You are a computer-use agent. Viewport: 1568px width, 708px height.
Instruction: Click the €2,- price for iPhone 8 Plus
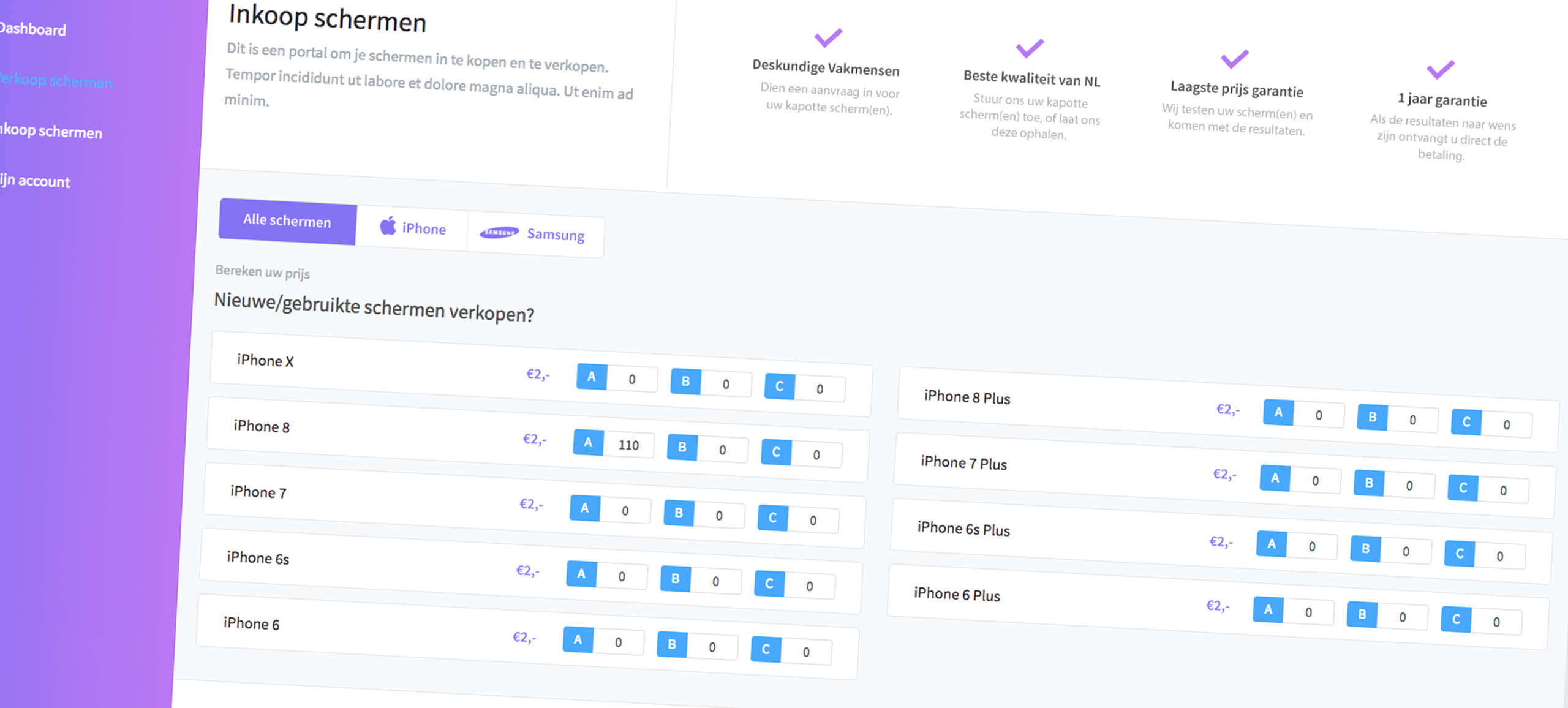1227,409
